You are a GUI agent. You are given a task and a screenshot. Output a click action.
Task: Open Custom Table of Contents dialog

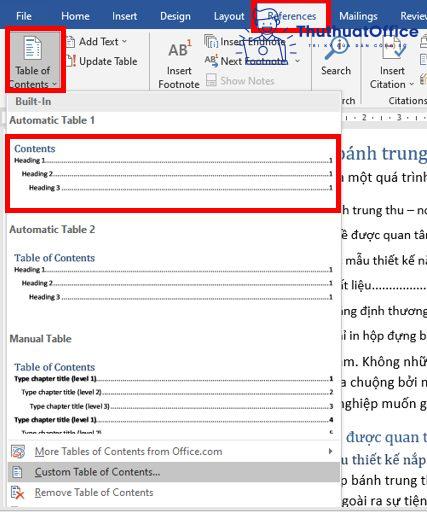tap(173, 472)
